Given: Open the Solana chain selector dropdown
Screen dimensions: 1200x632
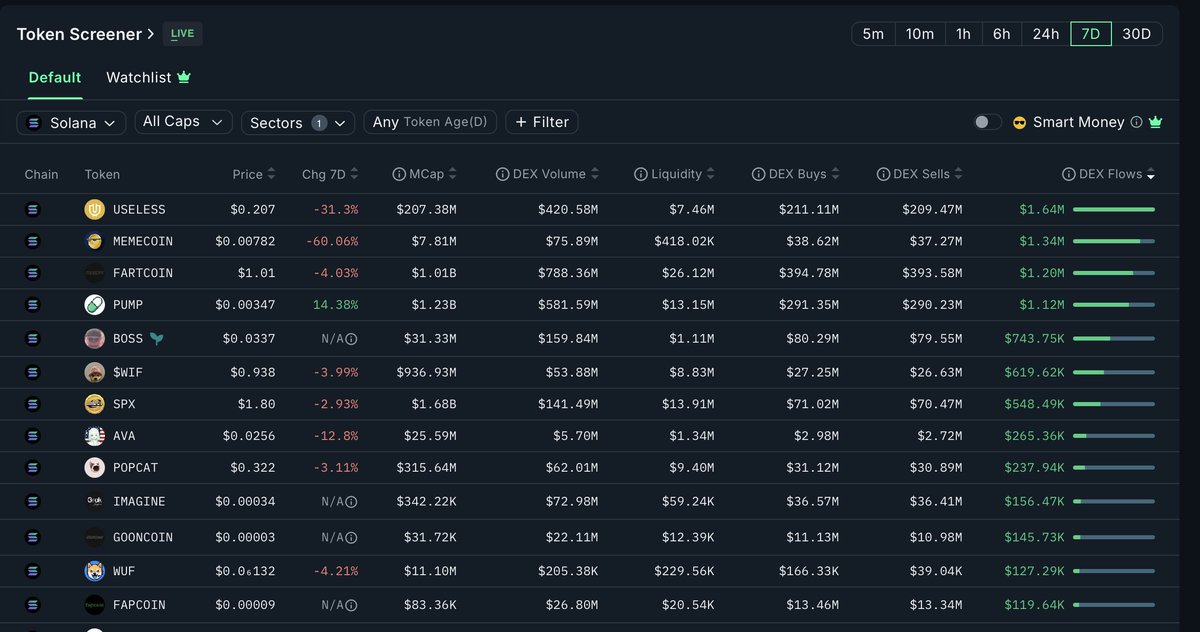Looking at the screenshot, I should click(70, 122).
